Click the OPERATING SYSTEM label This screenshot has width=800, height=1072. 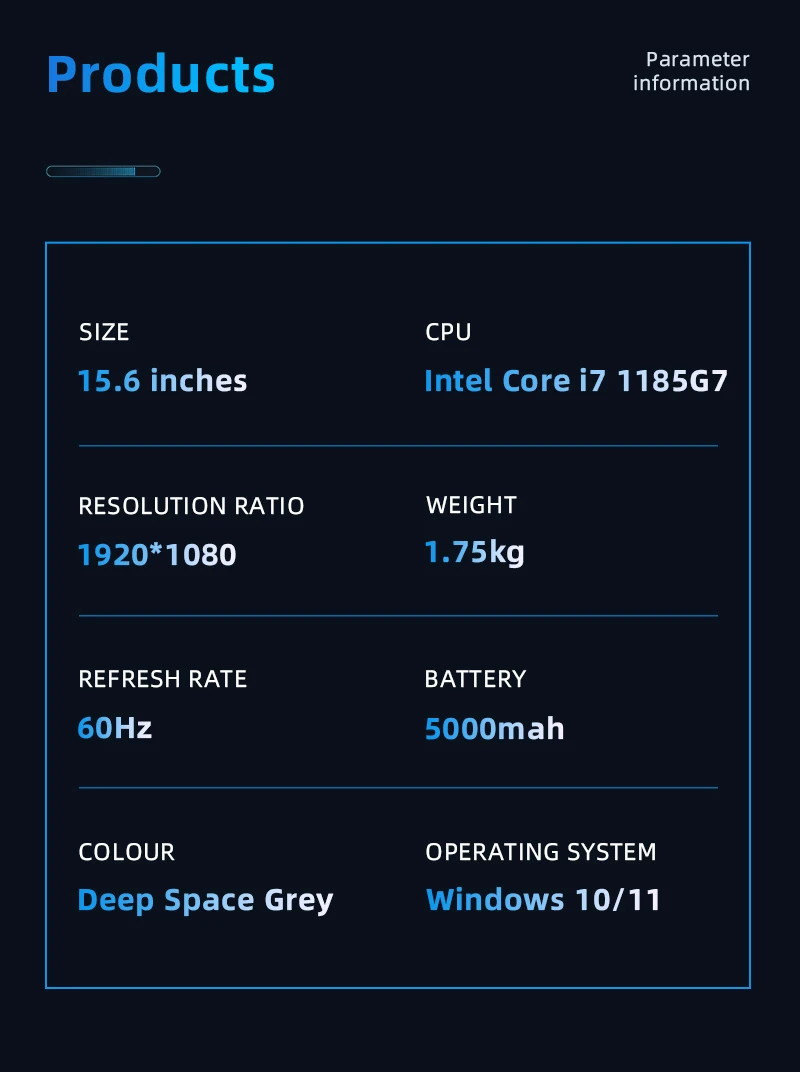[x=541, y=852]
